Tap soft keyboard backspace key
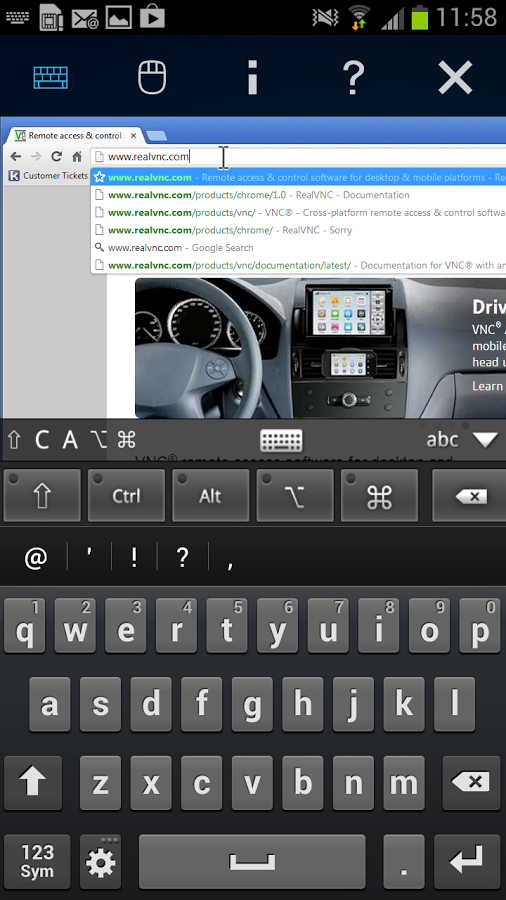 tap(472, 783)
